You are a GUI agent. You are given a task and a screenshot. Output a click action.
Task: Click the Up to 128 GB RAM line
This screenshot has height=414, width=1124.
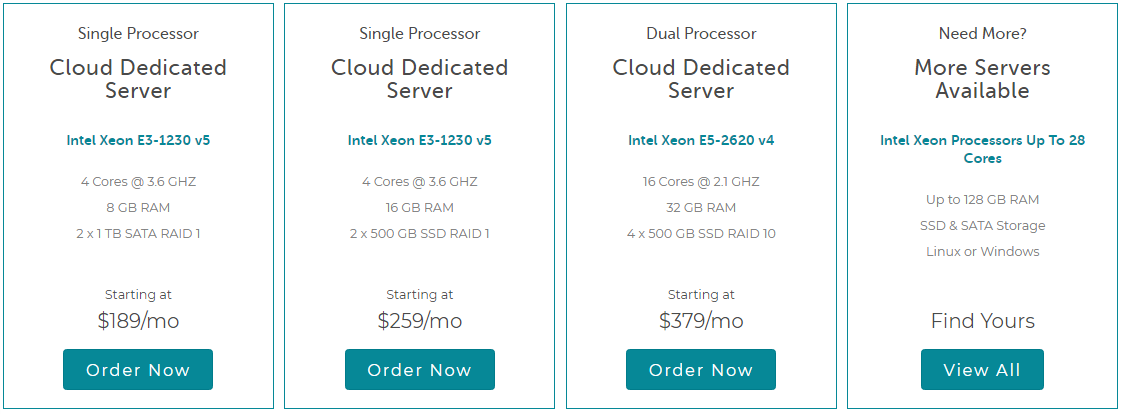(x=982, y=199)
